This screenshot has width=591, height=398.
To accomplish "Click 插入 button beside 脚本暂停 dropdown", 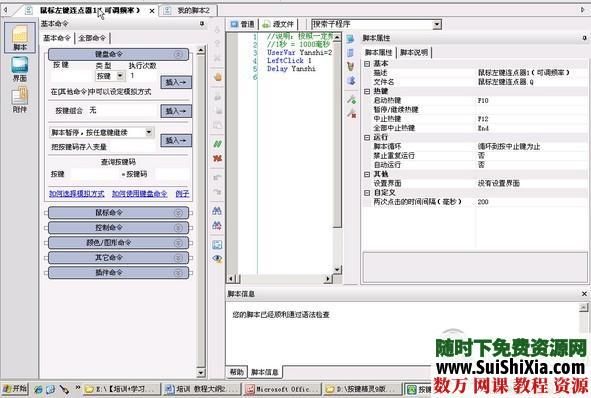I will click(x=176, y=141).
